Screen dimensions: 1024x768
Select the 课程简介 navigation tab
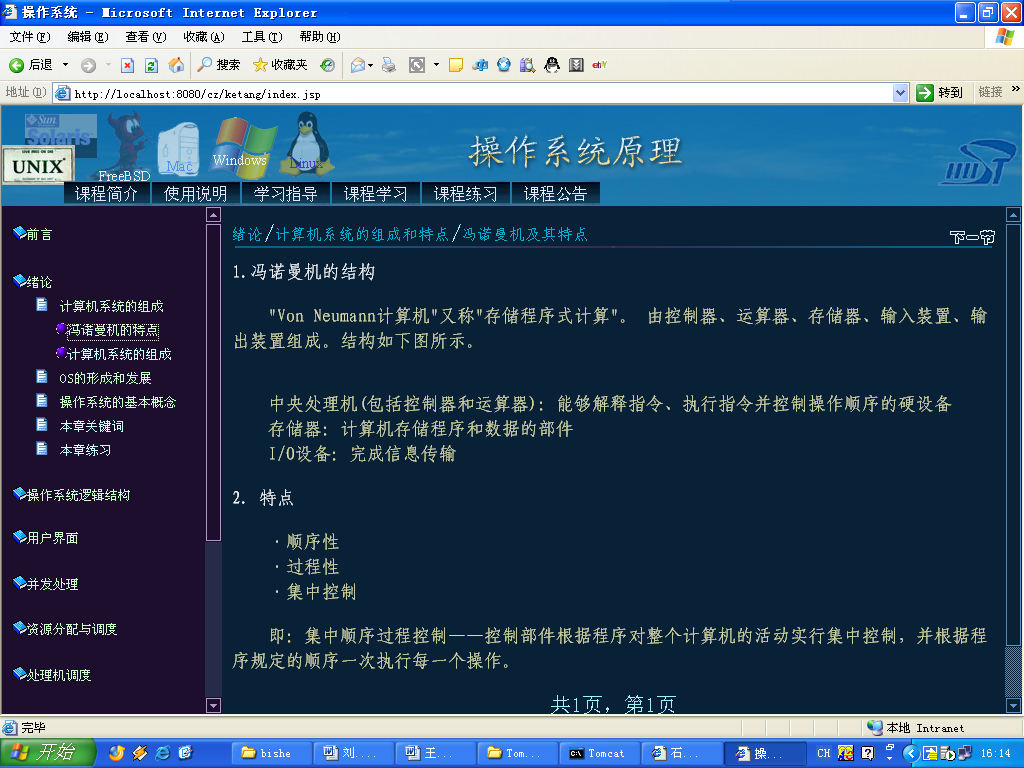click(106, 194)
